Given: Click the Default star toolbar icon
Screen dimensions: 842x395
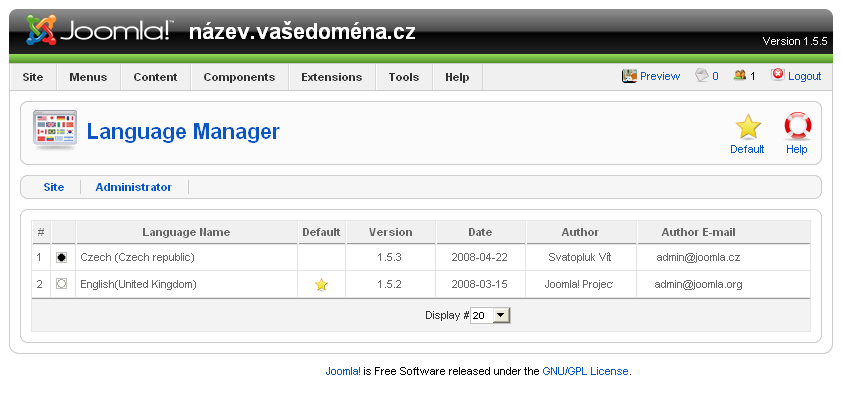Looking at the screenshot, I should pyautogui.click(x=747, y=127).
